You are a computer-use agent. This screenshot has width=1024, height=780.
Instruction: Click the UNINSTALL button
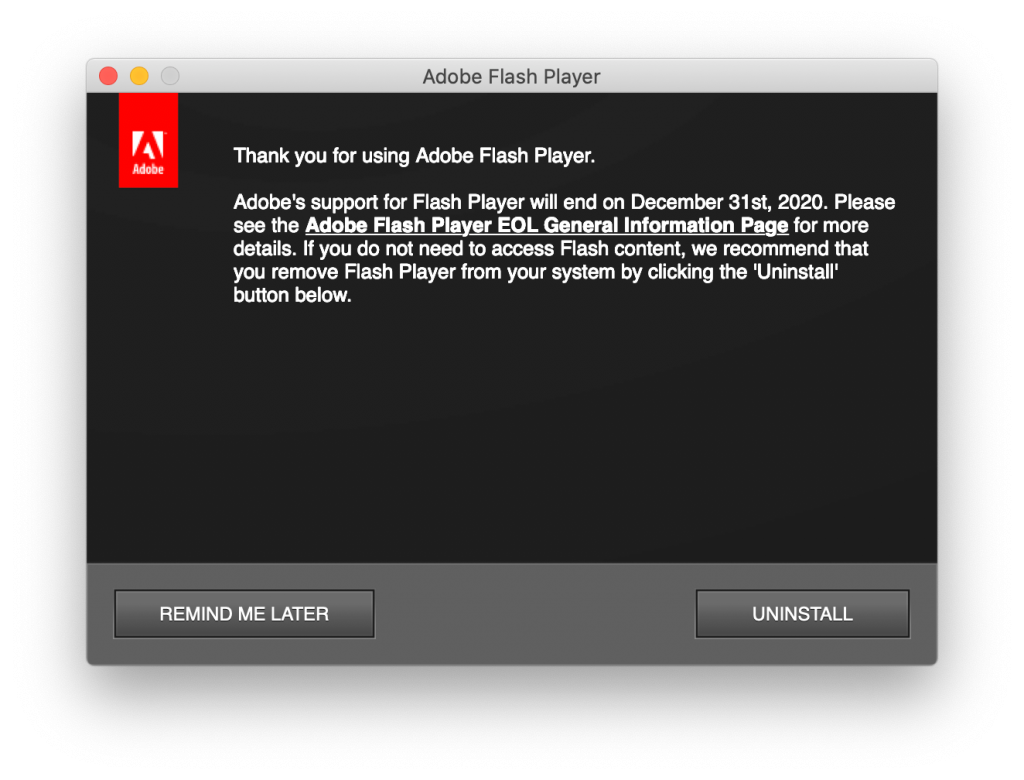click(803, 614)
